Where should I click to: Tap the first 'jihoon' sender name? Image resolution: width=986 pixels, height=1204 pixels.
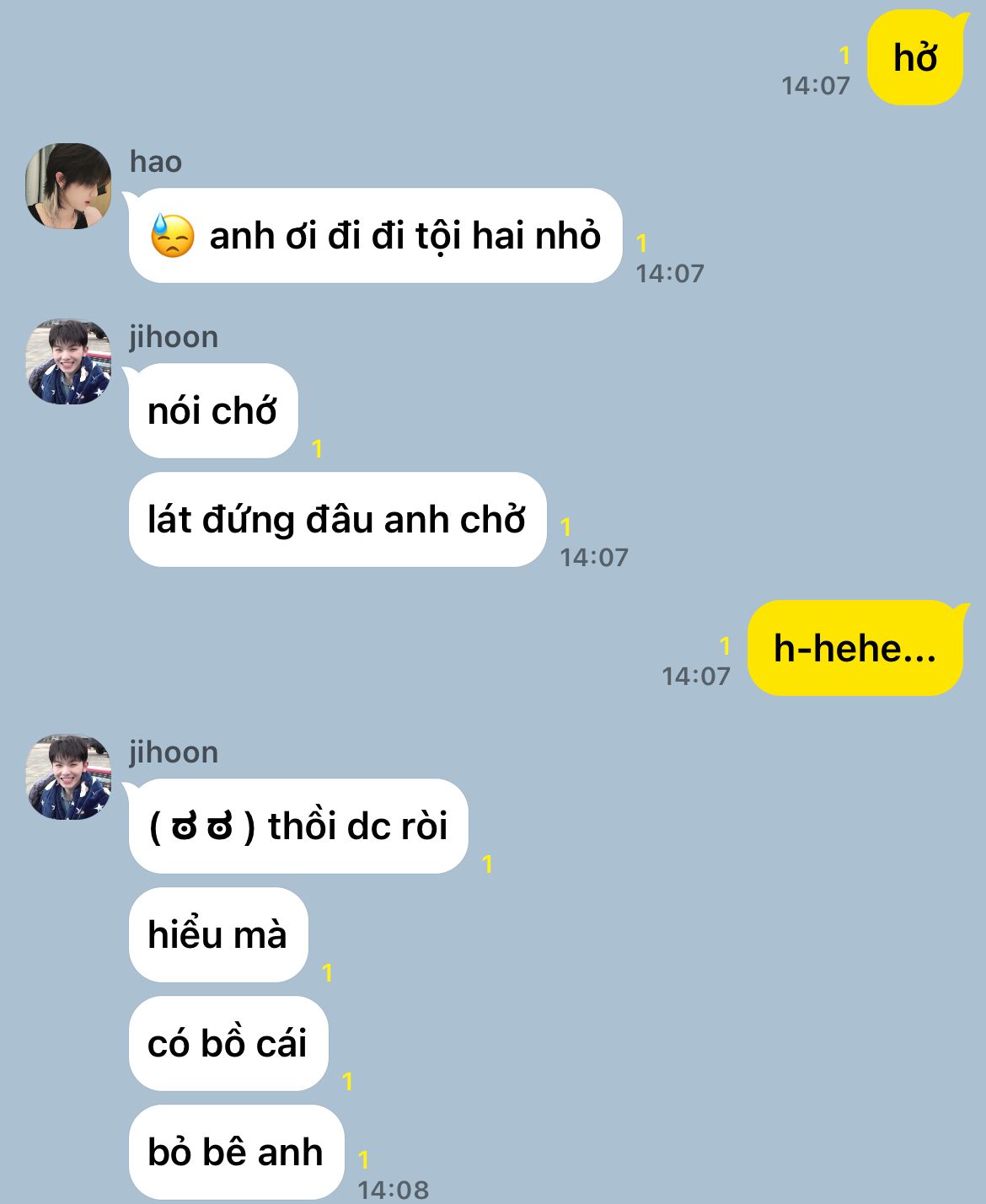(174, 336)
